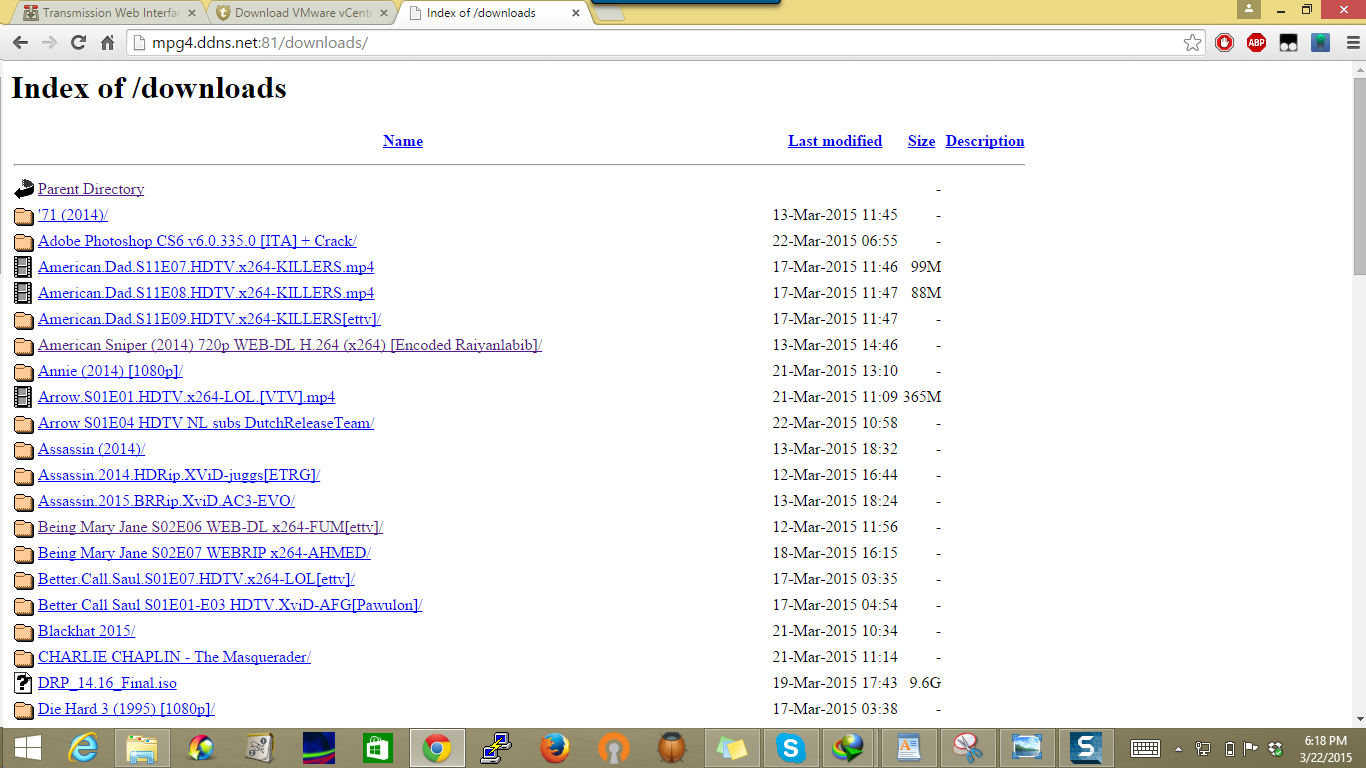Screen dimensions: 1366x768
Task: Click the back-arrow icon beside Parent Directory
Action: pos(23,189)
